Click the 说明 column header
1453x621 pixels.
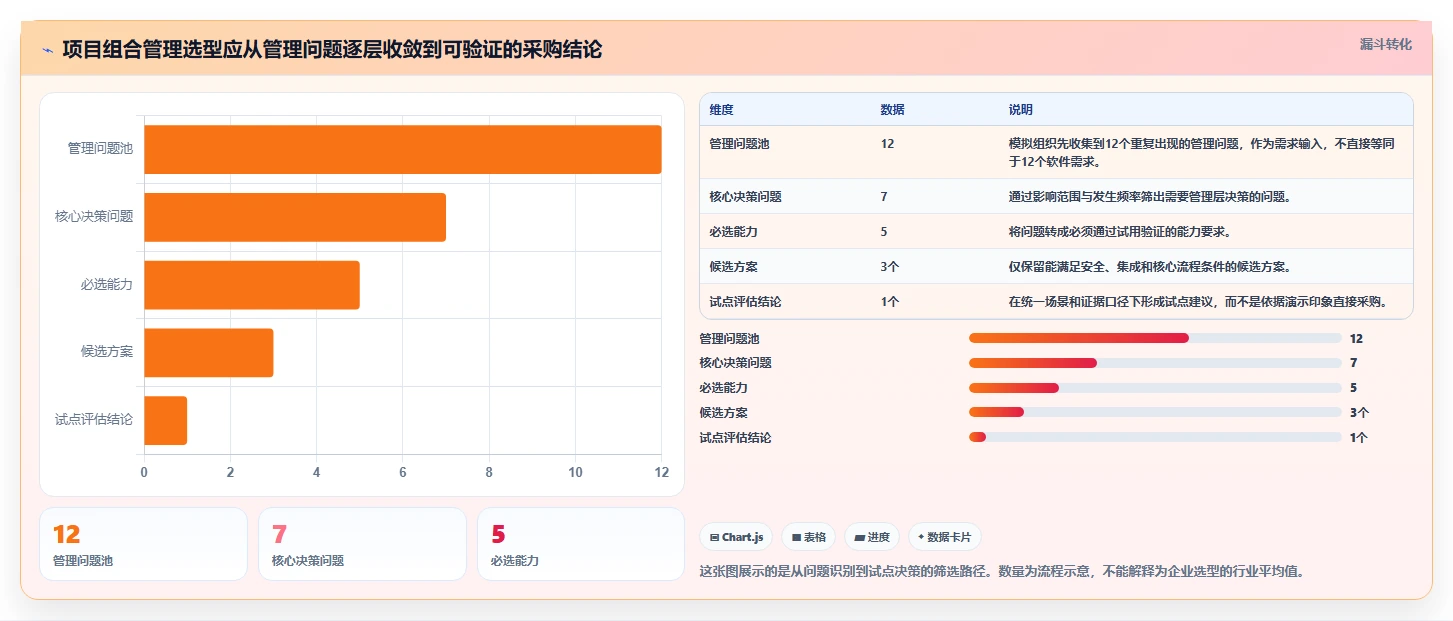pos(1021,110)
